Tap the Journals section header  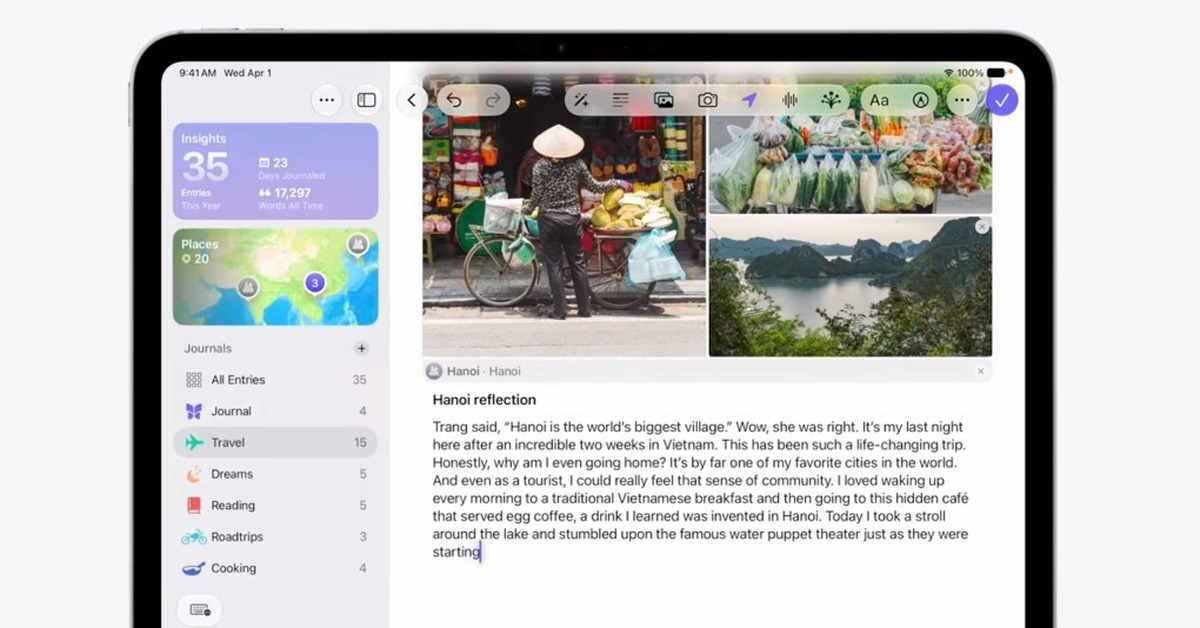click(208, 348)
